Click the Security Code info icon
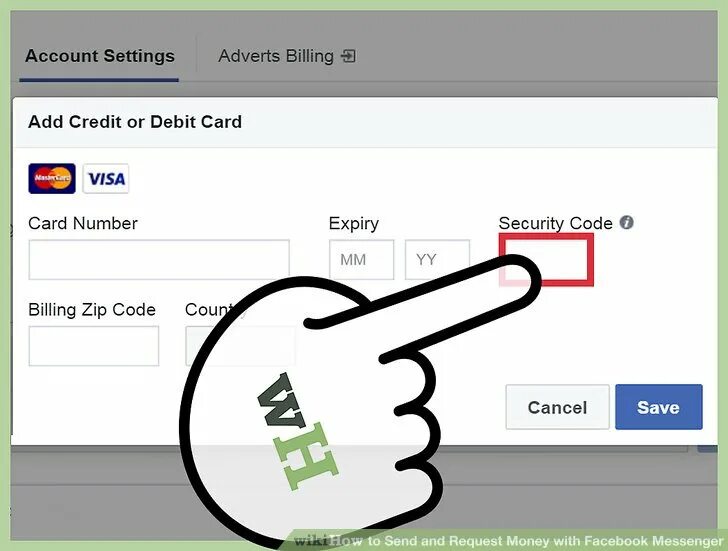The width and height of the screenshot is (728, 551). [626, 223]
